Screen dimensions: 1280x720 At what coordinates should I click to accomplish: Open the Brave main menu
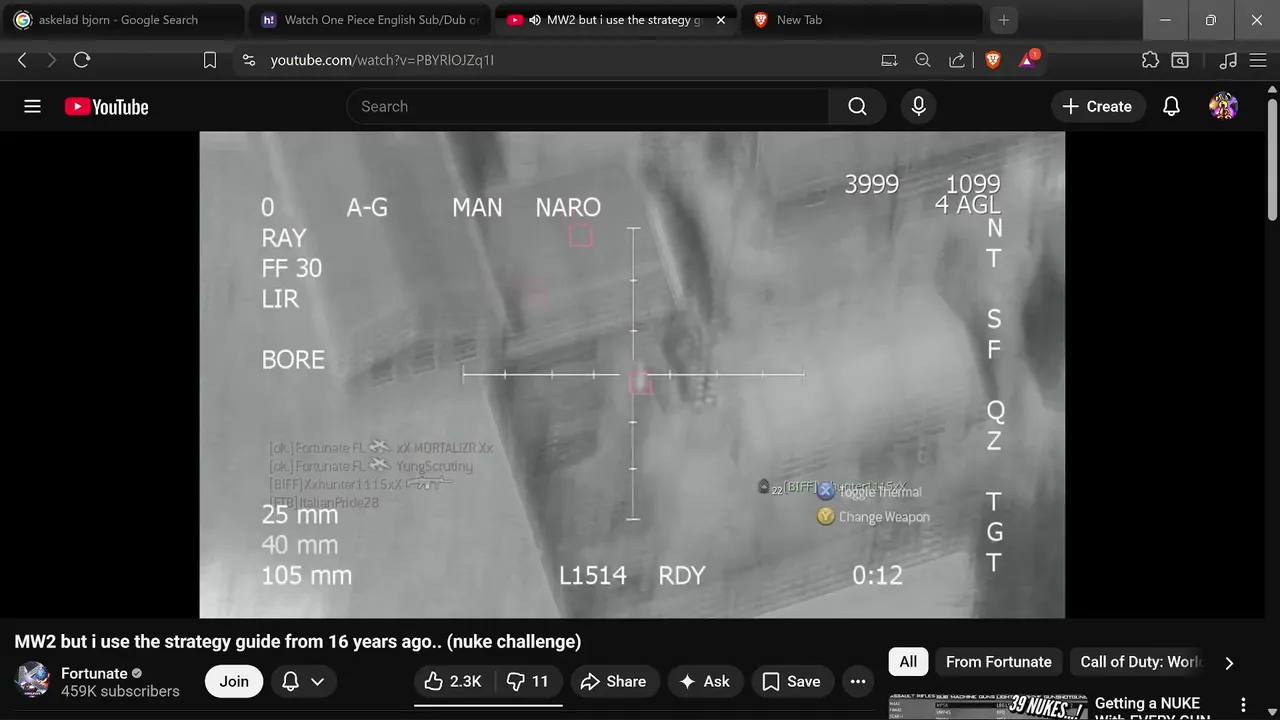pos(1258,60)
